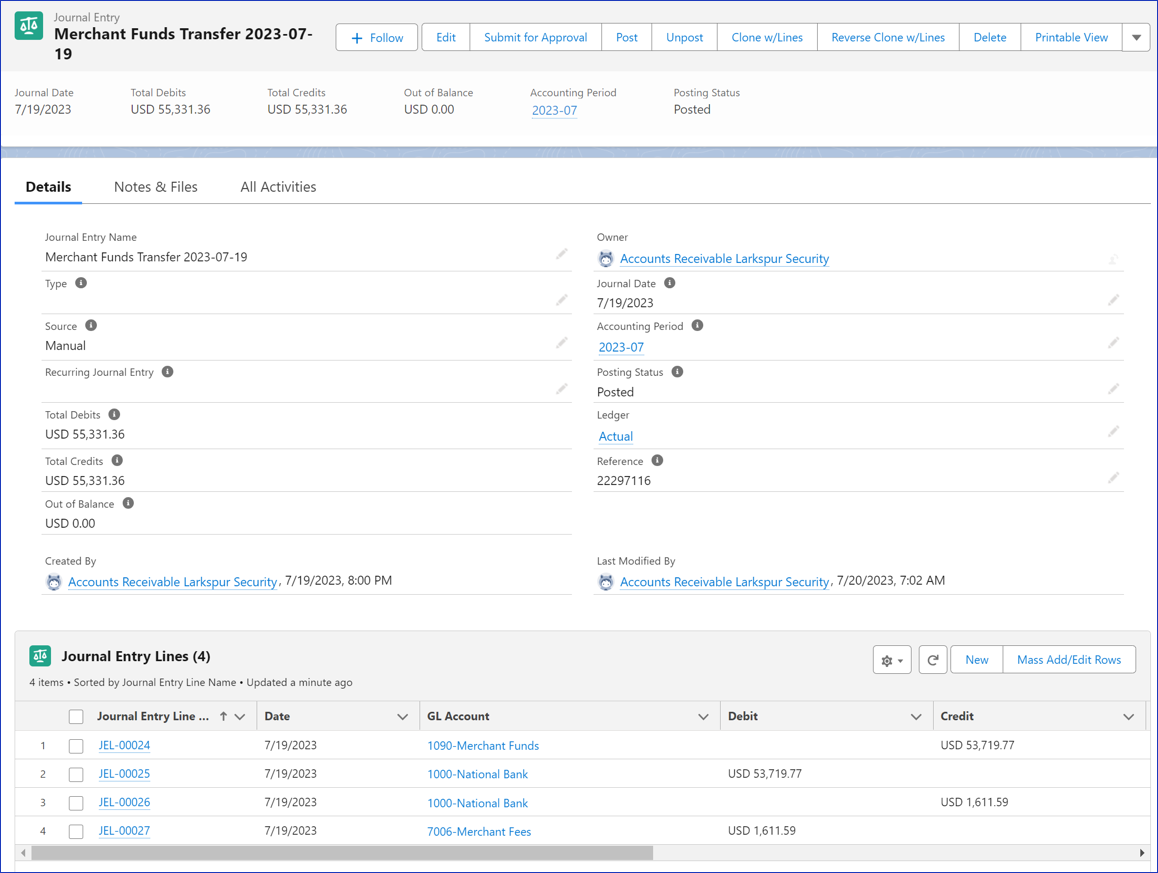This screenshot has width=1158, height=873.
Task: Click the Created By user avatar icon
Action: coord(54,582)
